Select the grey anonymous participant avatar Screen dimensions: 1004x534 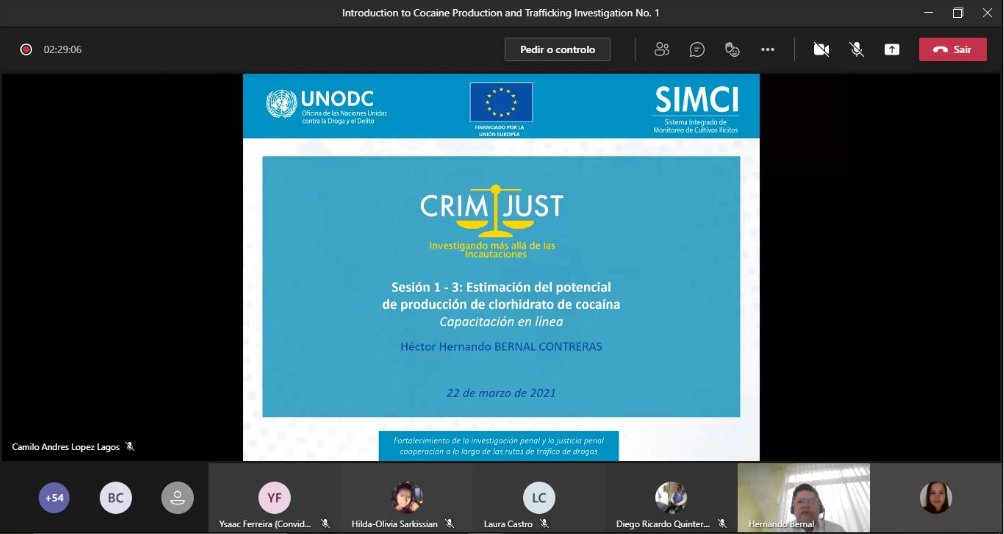[177, 498]
